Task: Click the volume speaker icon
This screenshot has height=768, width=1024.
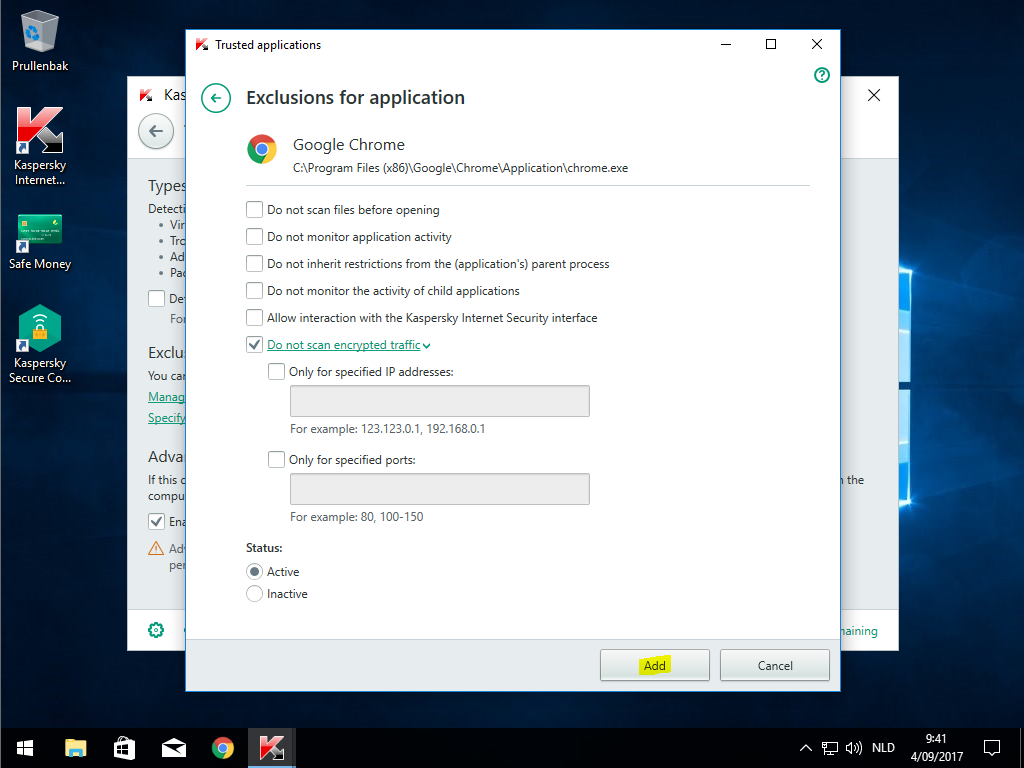Action: (854, 748)
